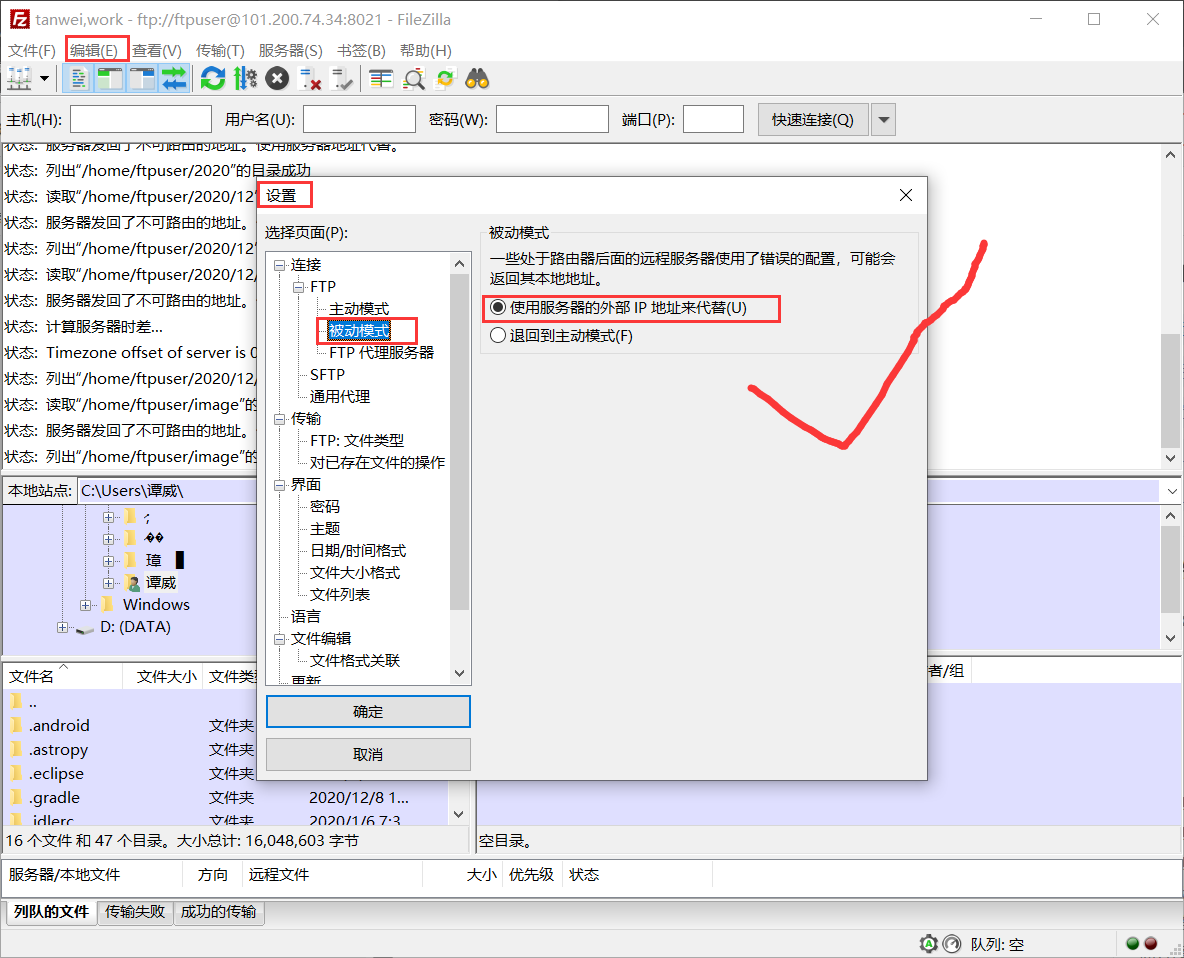Viewport: 1184px width, 958px height.
Task: Click the binoculars search files icon
Action: [x=477, y=79]
